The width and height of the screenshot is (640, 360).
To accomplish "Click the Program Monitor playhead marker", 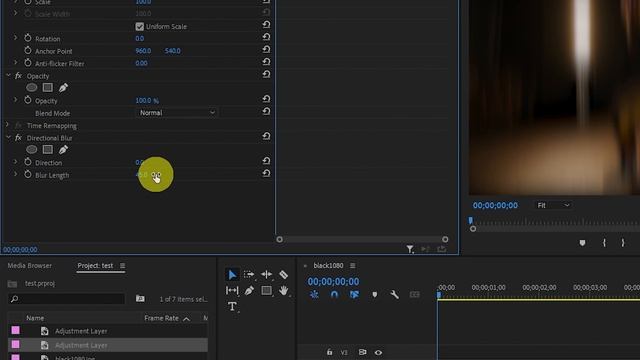I will tap(471, 221).
